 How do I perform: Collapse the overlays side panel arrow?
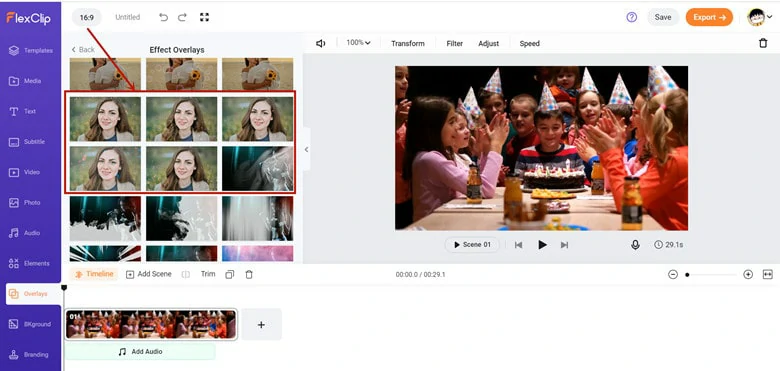[x=306, y=149]
